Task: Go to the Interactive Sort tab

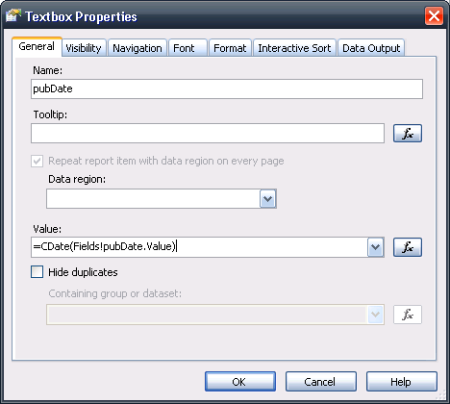Action: point(294,48)
